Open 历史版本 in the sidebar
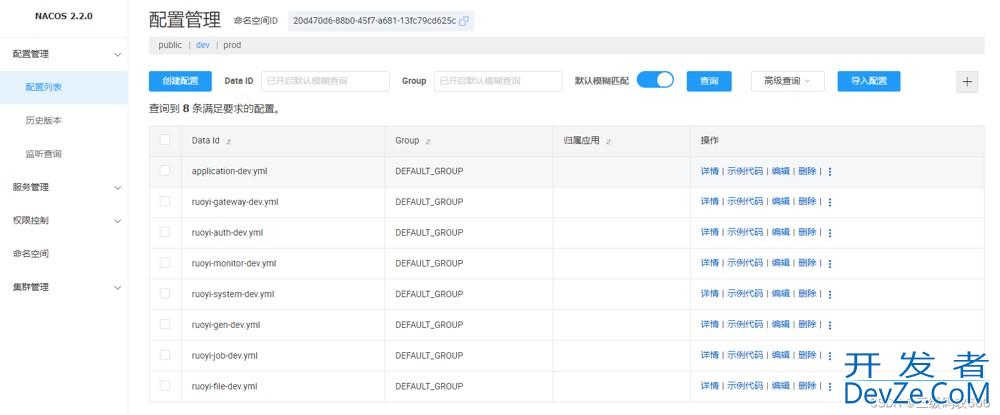Image resolution: width=1000 pixels, height=415 pixels. [x=64, y=120]
